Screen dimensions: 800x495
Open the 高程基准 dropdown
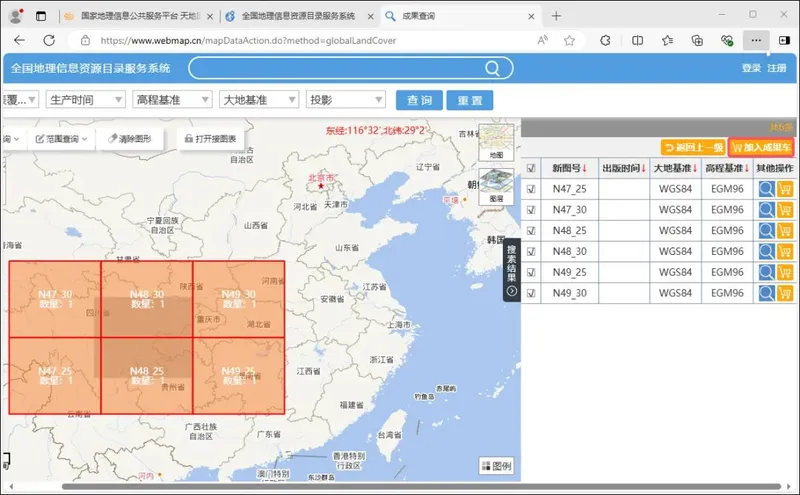(172, 100)
